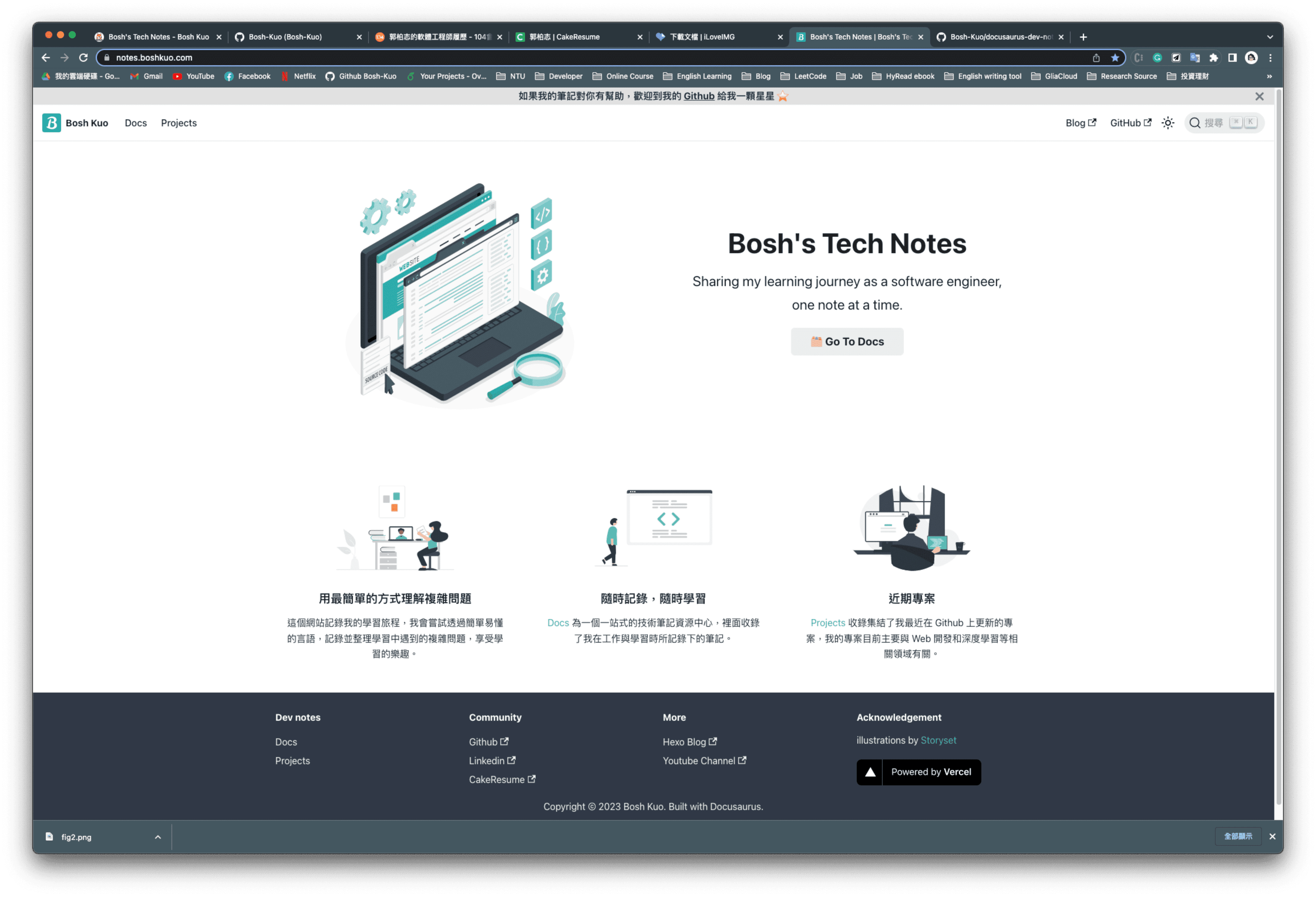Open the GitHub link in navbar
The image size is (1316, 897).
1130,123
